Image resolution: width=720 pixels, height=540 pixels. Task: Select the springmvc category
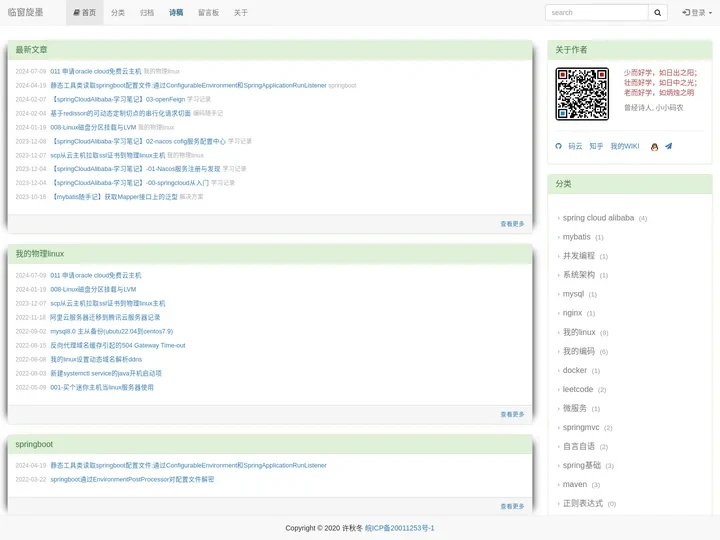581,428
